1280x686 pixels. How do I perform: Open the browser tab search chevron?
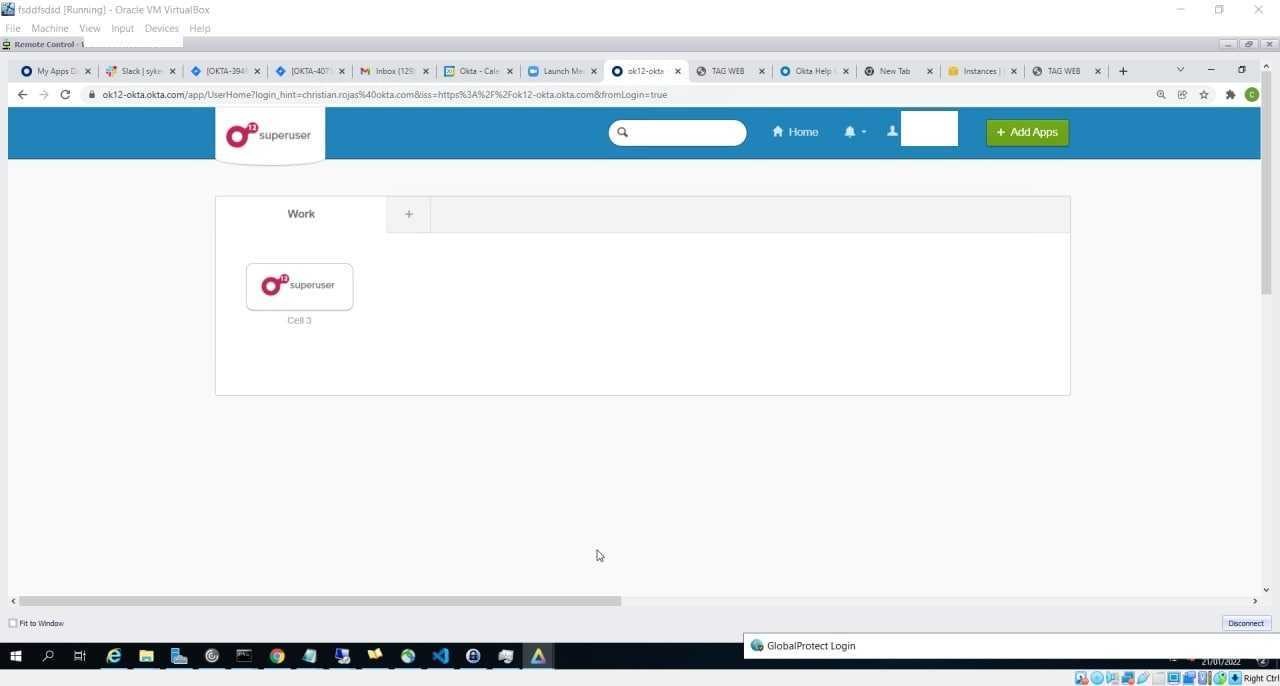[1180, 70]
